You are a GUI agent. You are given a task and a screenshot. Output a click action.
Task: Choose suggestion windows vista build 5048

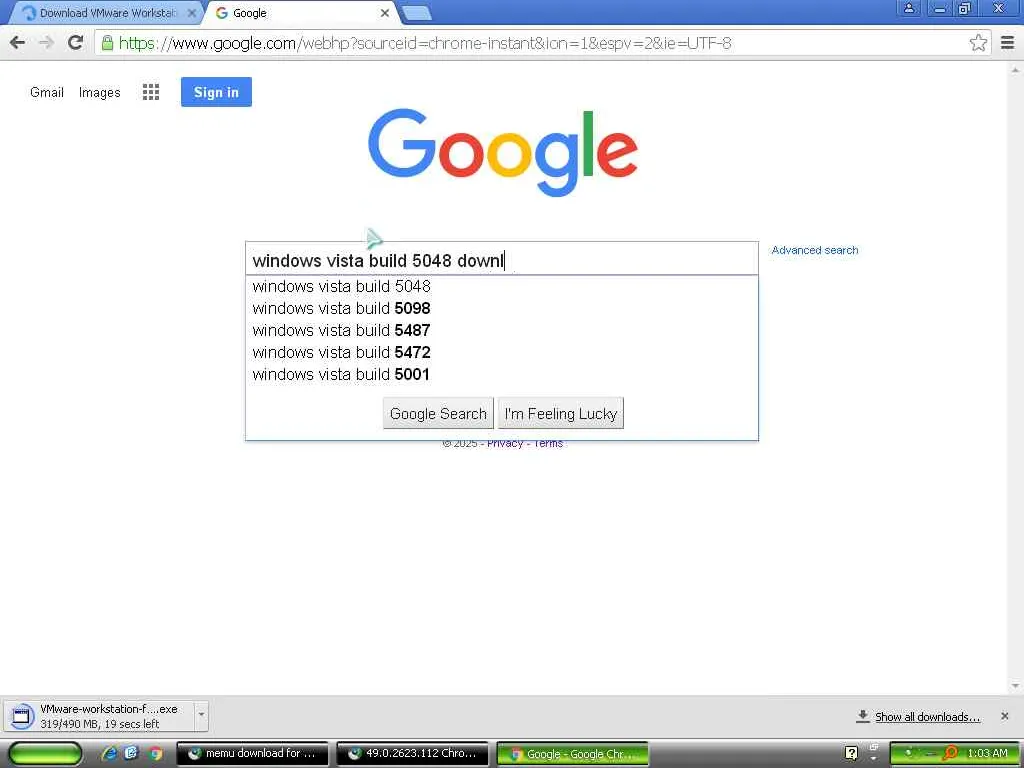click(502, 286)
